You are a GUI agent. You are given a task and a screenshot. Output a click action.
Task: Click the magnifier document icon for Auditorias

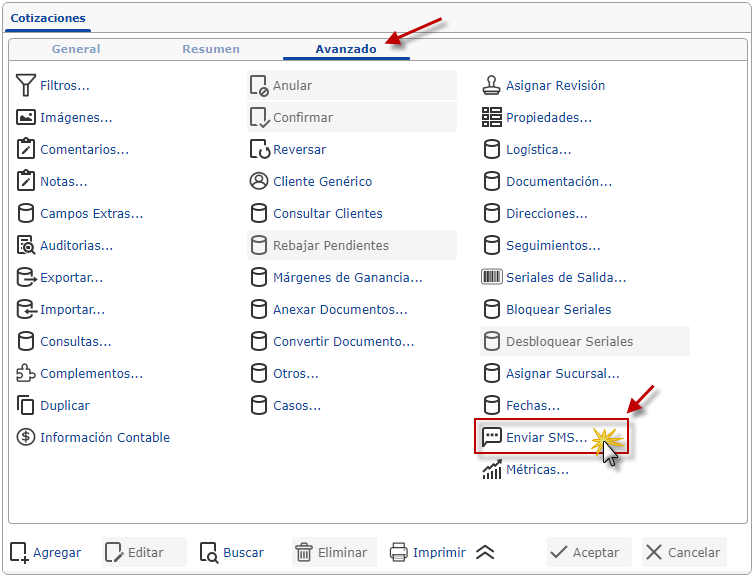(26, 245)
